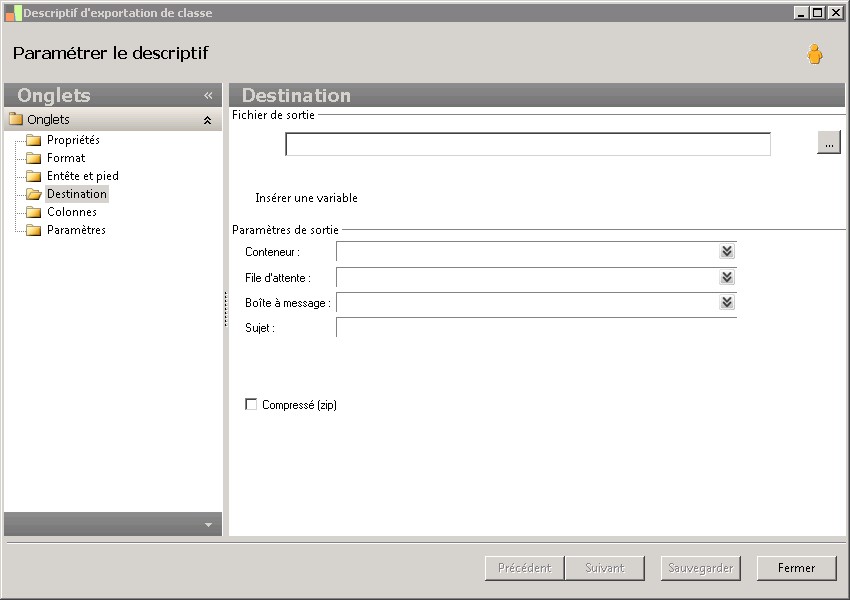Click Insérer une variable
The width and height of the screenshot is (850, 600).
pyautogui.click(x=306, y=198)
